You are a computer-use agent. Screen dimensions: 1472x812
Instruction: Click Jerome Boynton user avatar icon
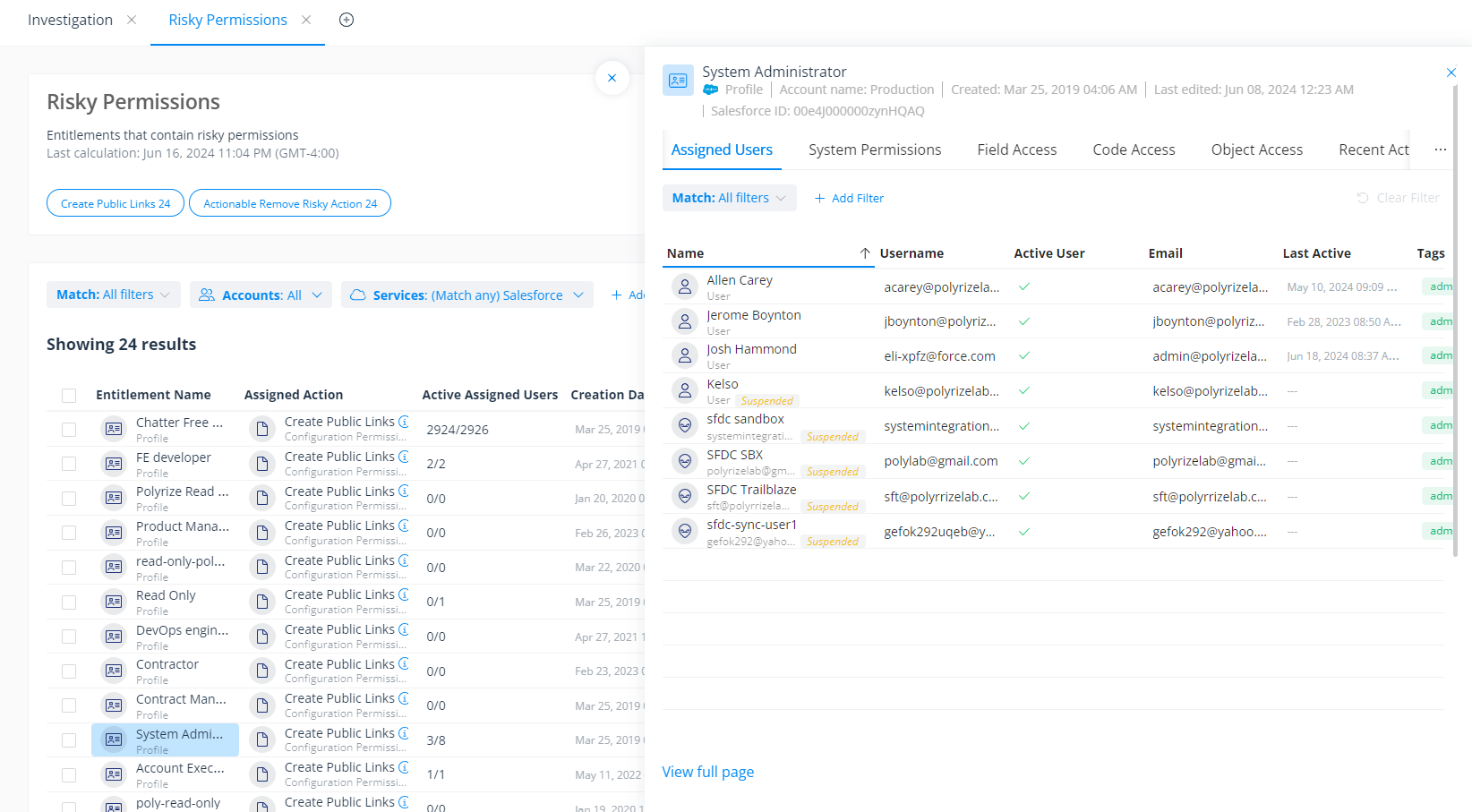[685, 321]
